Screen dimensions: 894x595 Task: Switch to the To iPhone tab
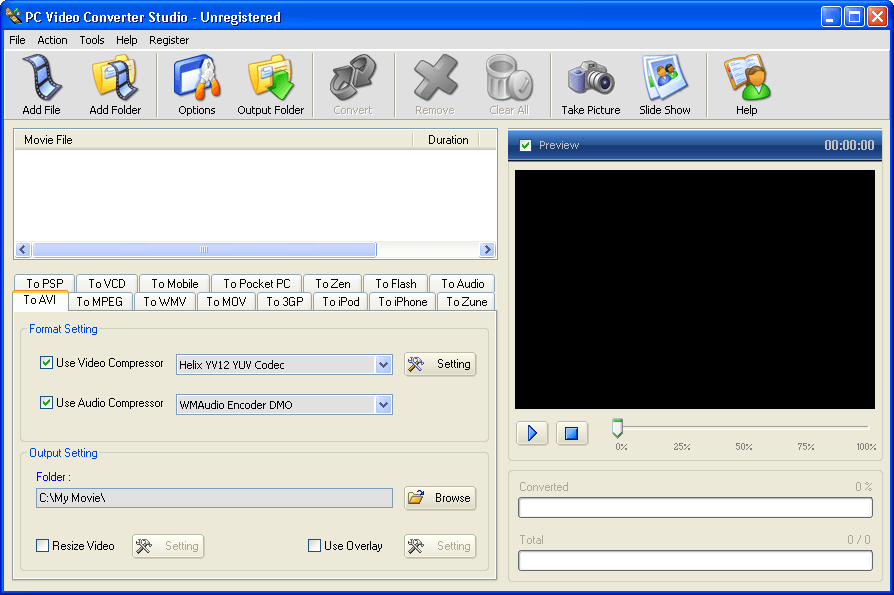(x=403, y=301)
